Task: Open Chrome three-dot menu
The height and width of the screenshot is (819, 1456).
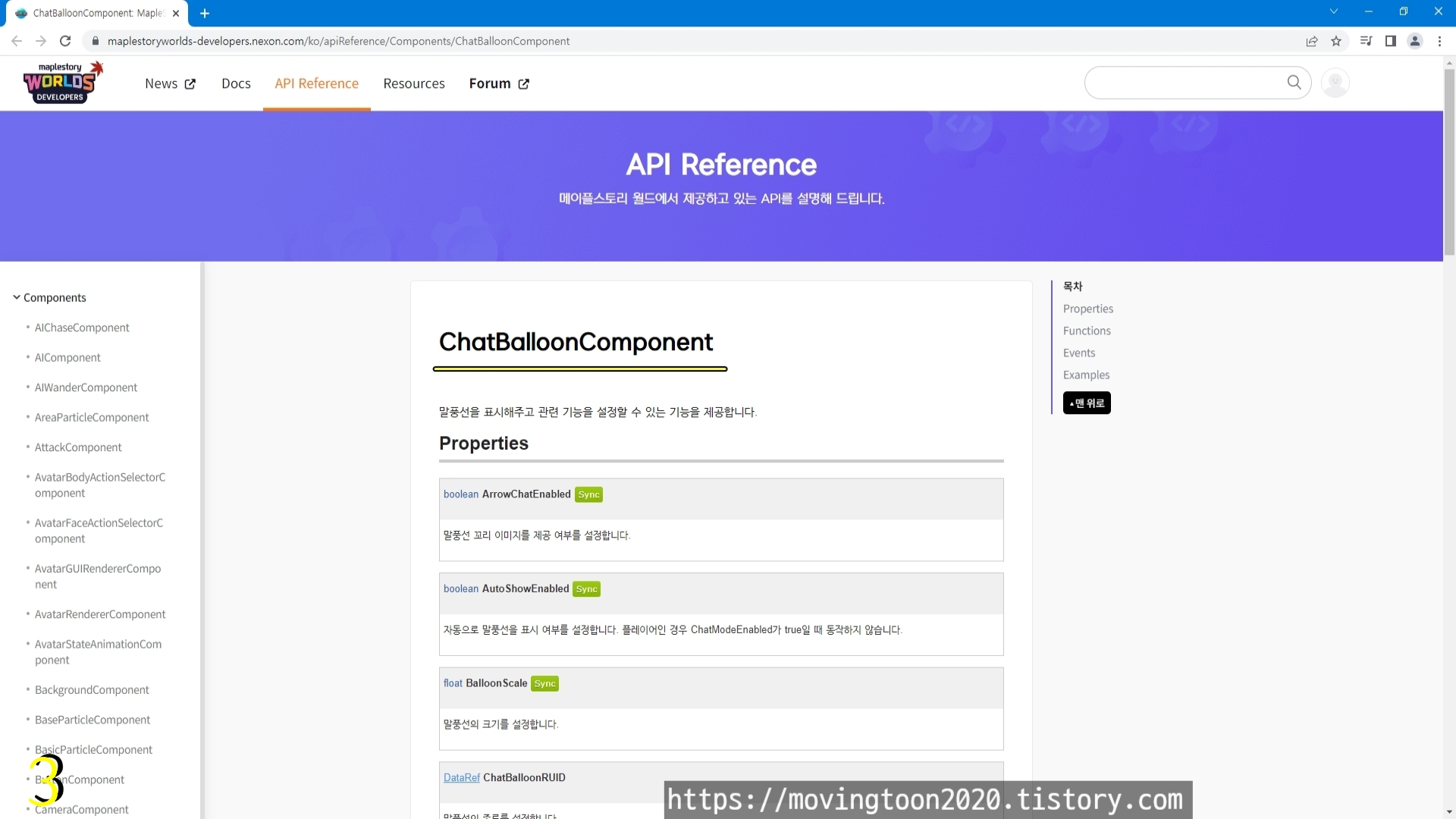Action: pyautogui.click(x=1439, y=41)
